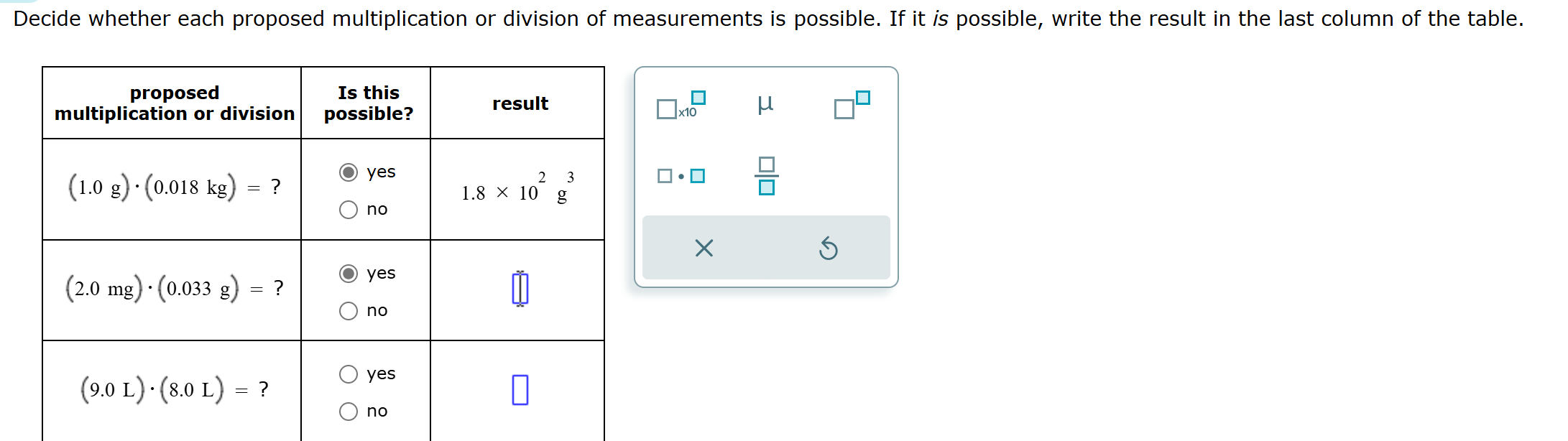Select yes for (9.0 L)·(8.0 L)
The width and height of the screenshot is (1568, 441).
(x=349, y=373)
